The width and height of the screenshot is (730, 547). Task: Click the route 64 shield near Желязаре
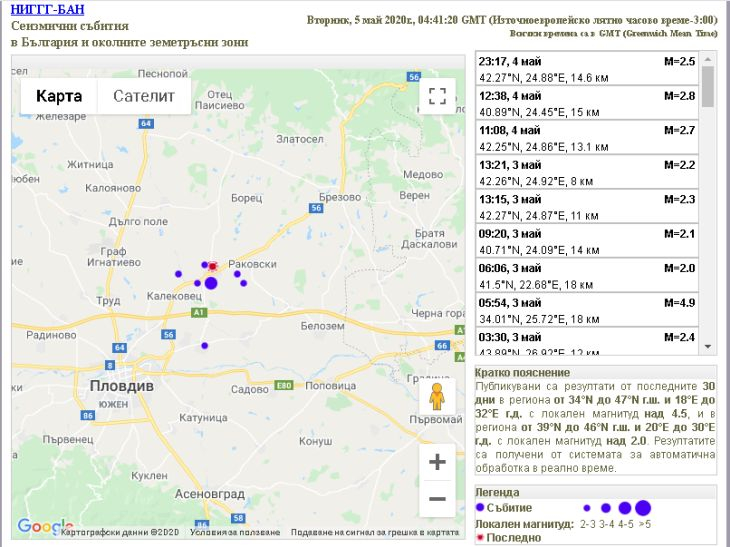[x=146, y=123]
